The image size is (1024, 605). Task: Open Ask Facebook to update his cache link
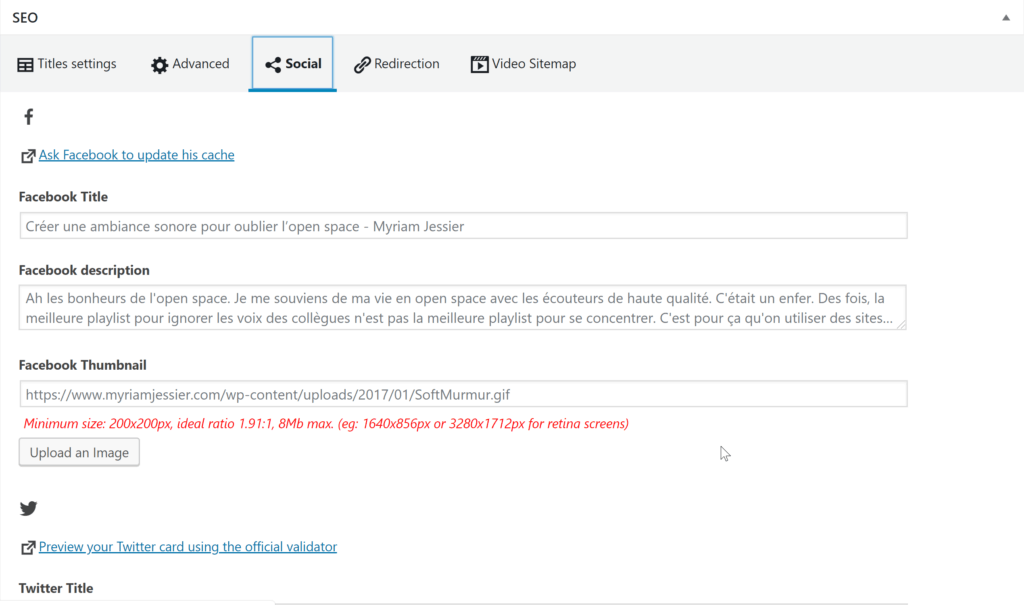(x=136, y=155)
